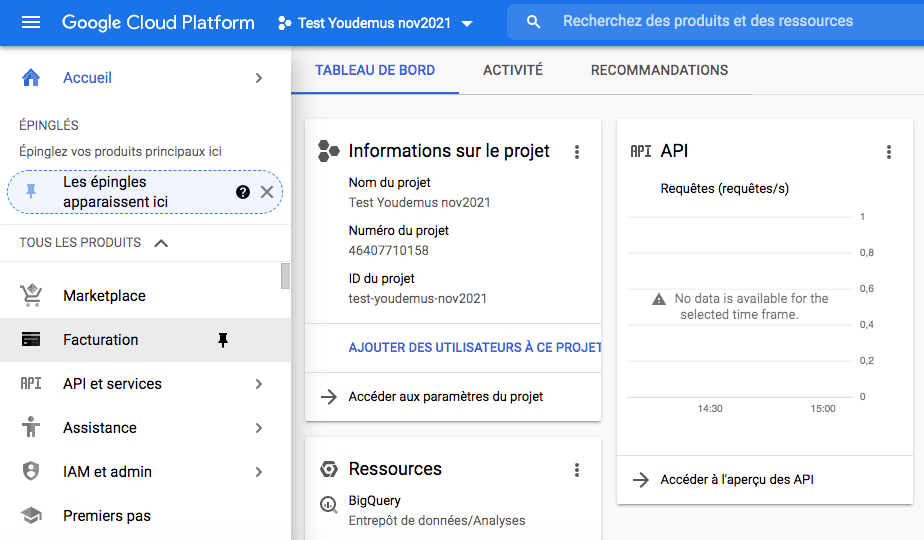The height and width of the screenshot is (540, 924).
Task: Click the IAM et admin shield icon
Action: 31,472
